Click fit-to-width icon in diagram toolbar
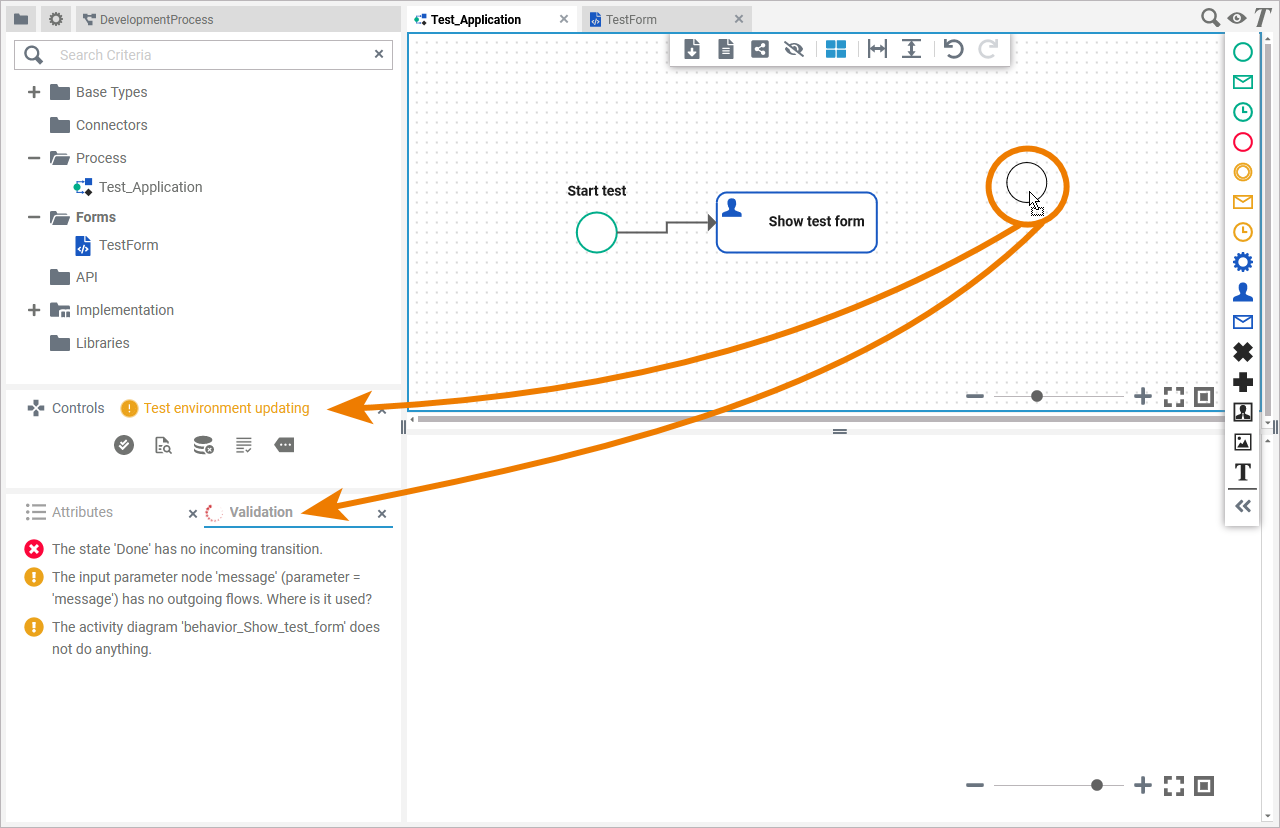 click(x=877, y=49)
